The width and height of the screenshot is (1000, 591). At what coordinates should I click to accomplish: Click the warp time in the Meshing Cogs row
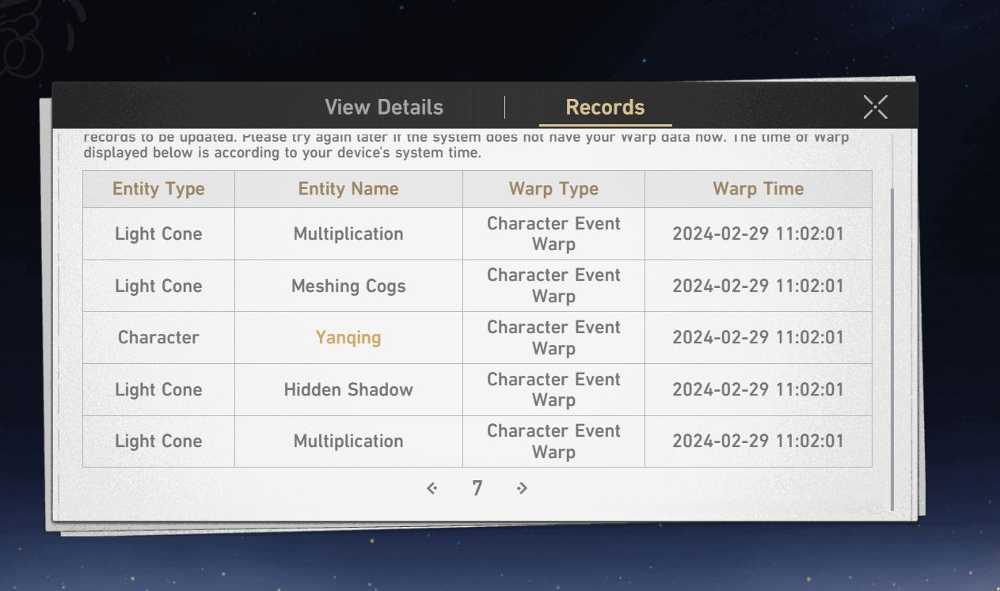point(758,286)
